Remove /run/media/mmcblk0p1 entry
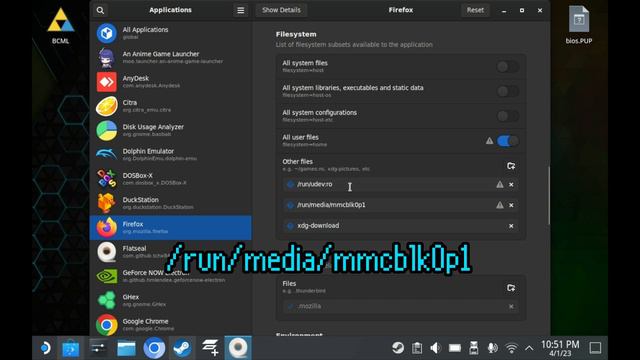 (511, 205)
